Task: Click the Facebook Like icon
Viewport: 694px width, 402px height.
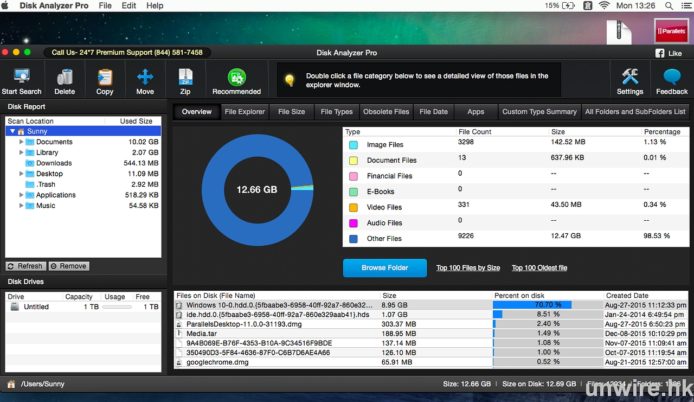Action: 660,53
